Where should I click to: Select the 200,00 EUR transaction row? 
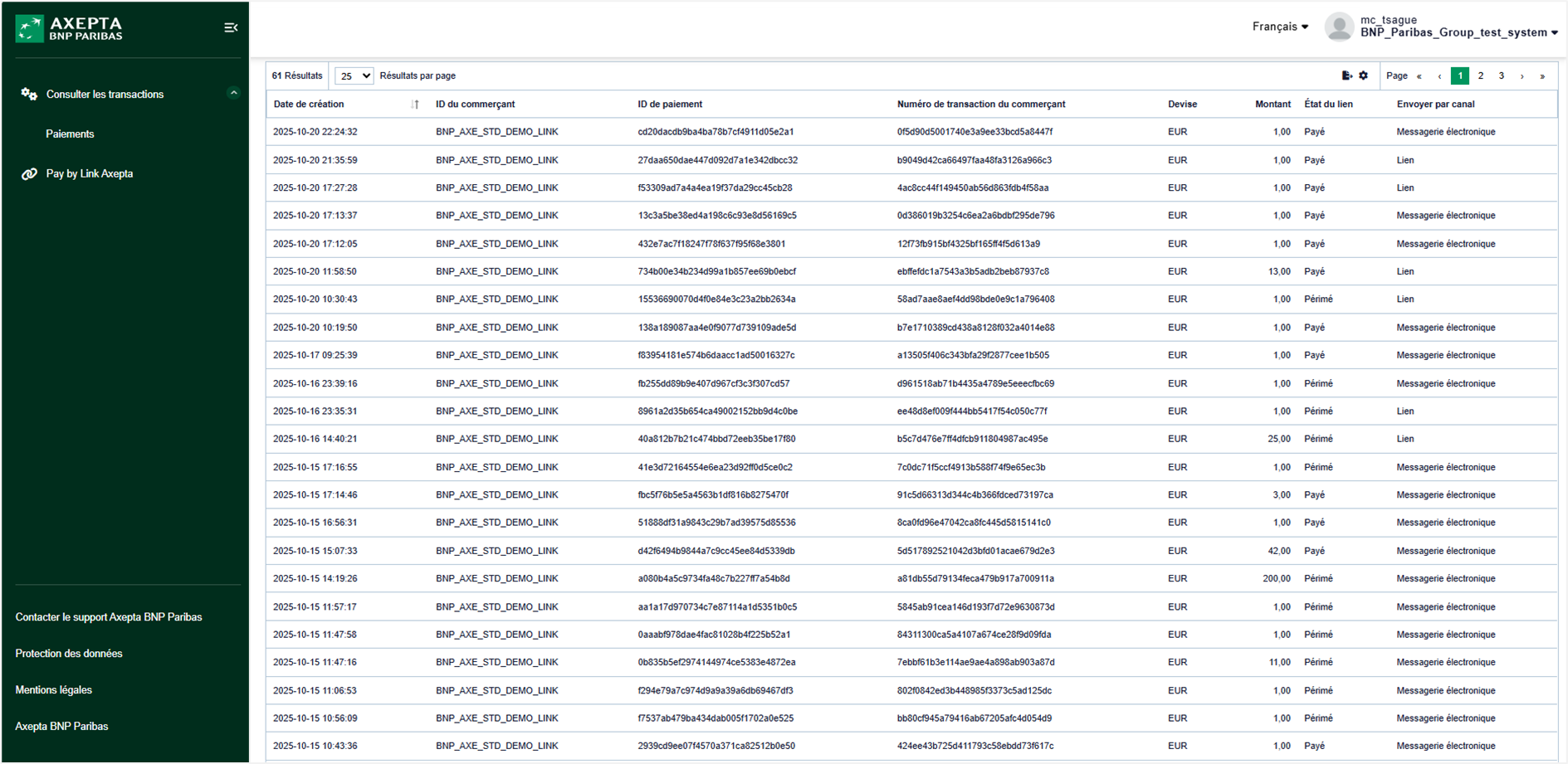(x=911, y=578)
